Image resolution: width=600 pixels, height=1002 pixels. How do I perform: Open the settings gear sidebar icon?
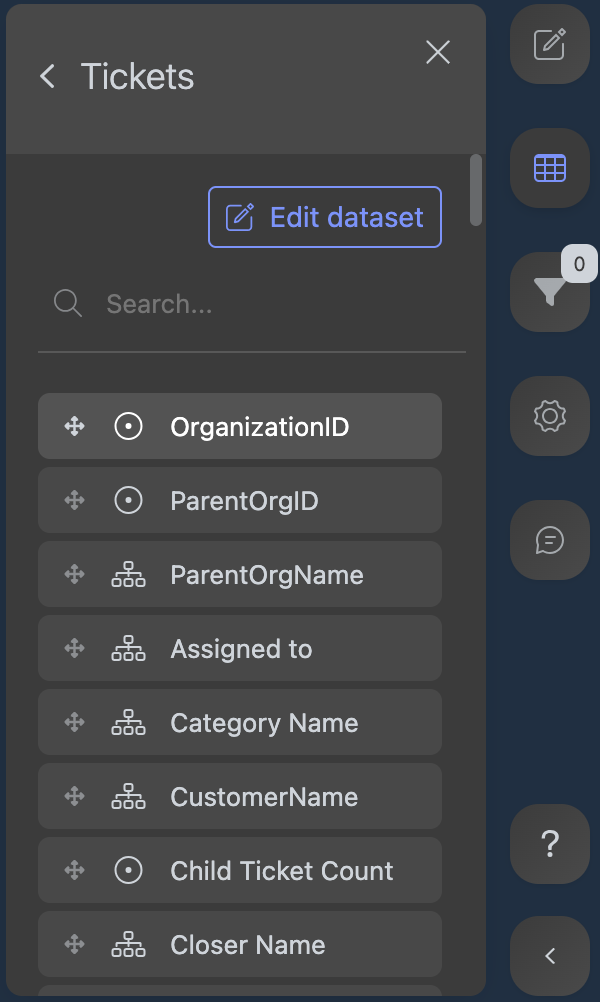pos(550,416)
